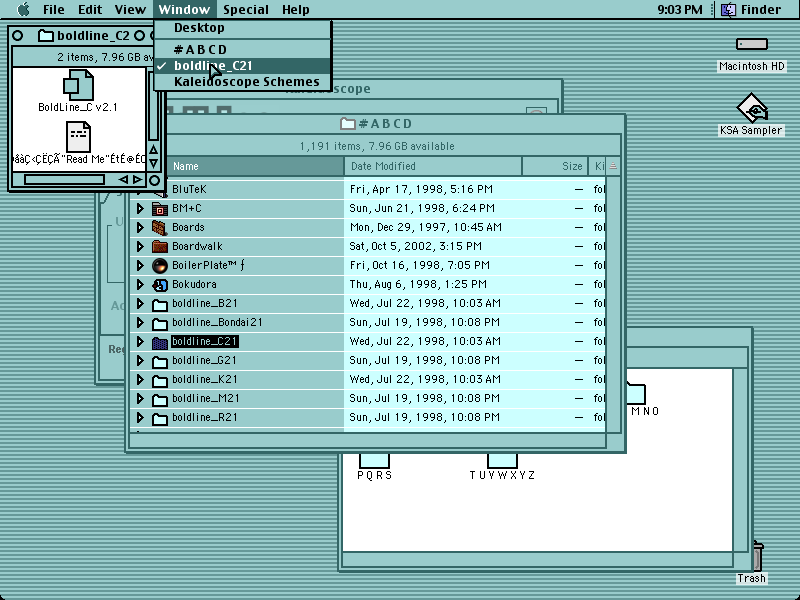The width and height of the screenshot is (800, 600).
Task: Click the boldline_B21 folder icon
Action: tap(160, 304)
